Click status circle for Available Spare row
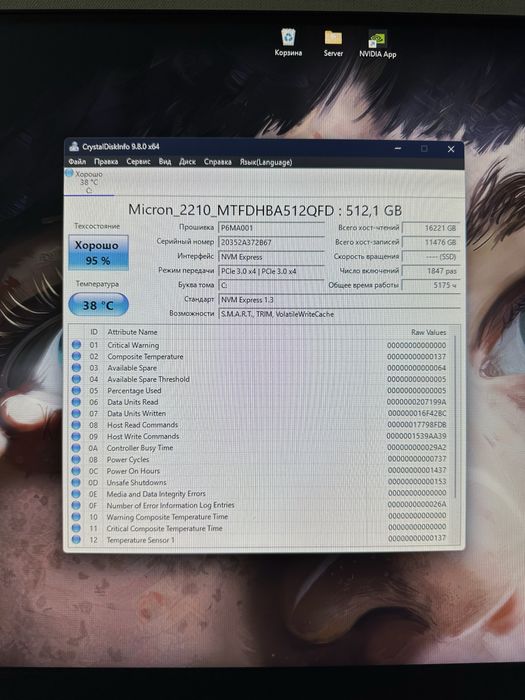This screenshot has height=700, width=525. pyautogui.click(x=76, y=368)
